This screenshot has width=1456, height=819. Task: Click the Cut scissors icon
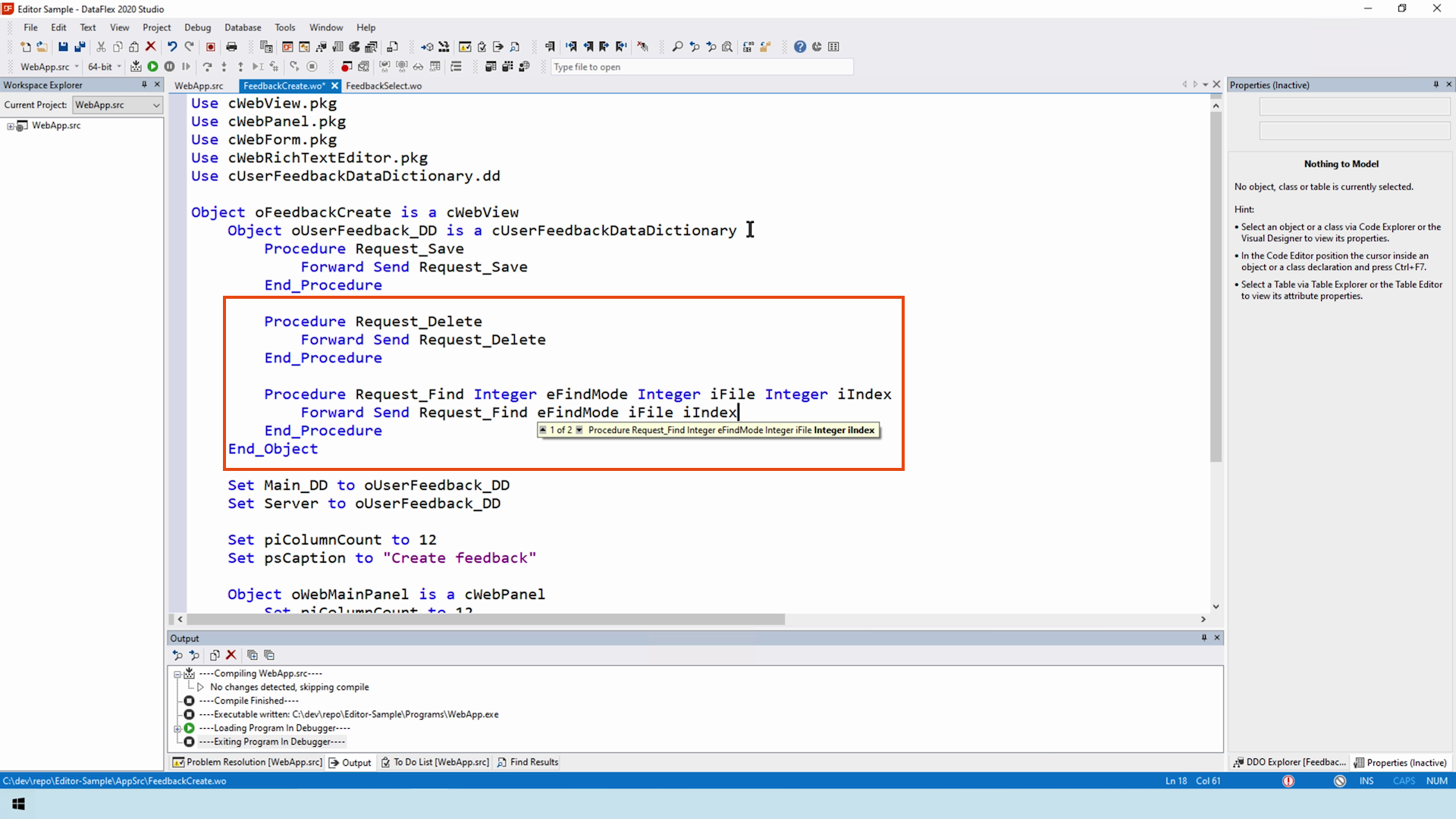[101, 47]
